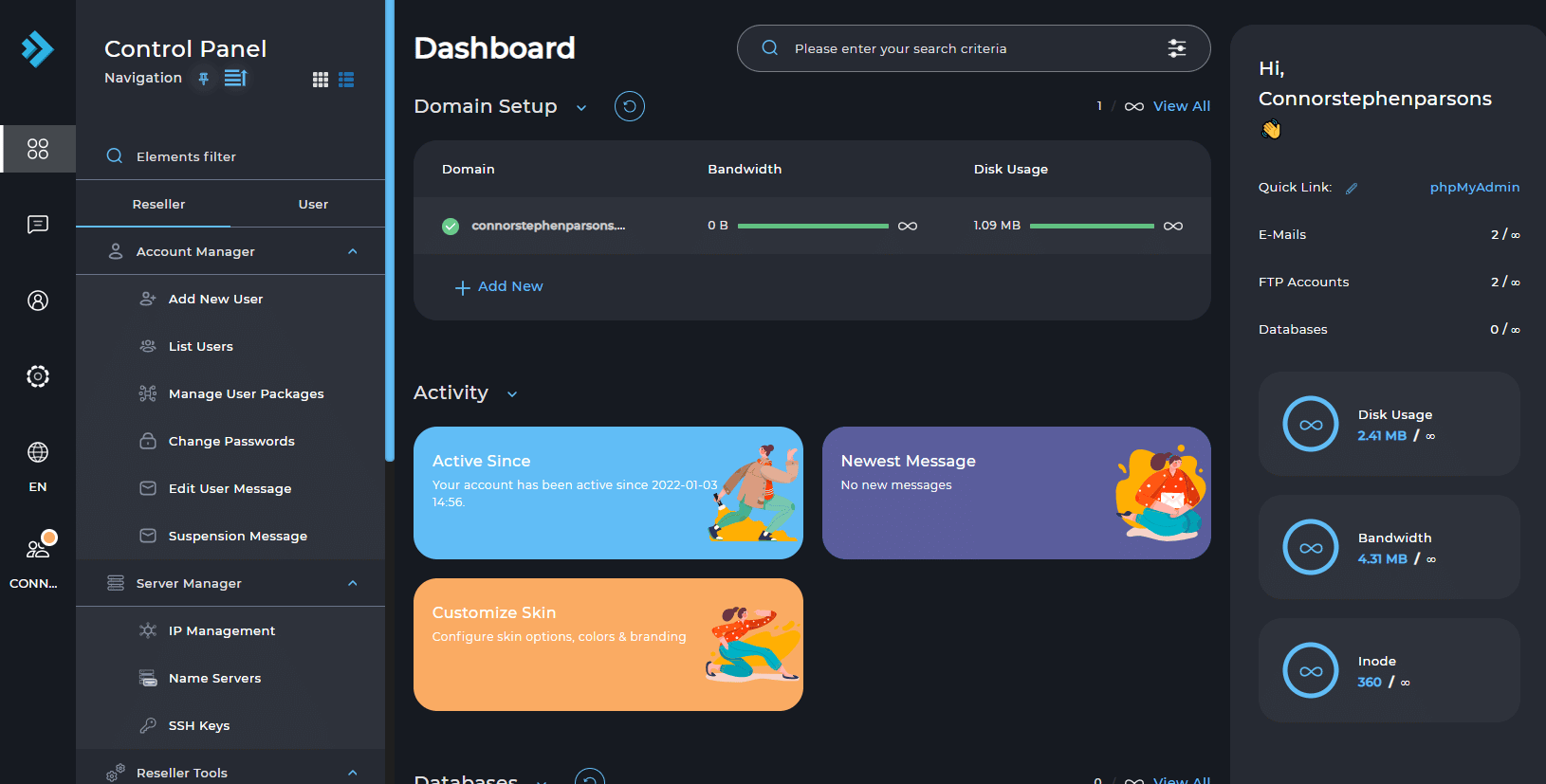The width and height of the screenshot is (1546, 784).
Task: Click the Inode infinity gauge
Action: [x=1311, y=670]
